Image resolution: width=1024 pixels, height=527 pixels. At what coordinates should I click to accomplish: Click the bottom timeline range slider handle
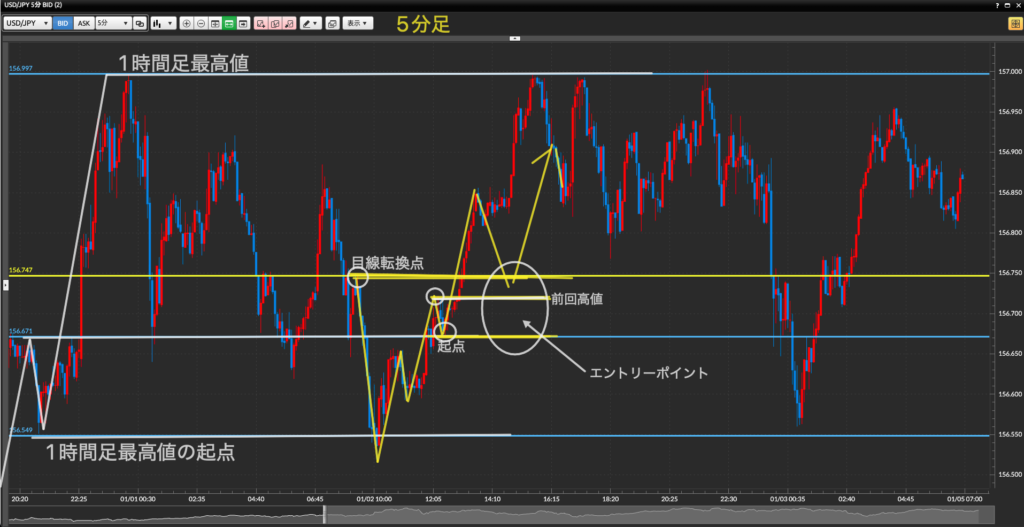pyautogui.click(x=324, y=516)
